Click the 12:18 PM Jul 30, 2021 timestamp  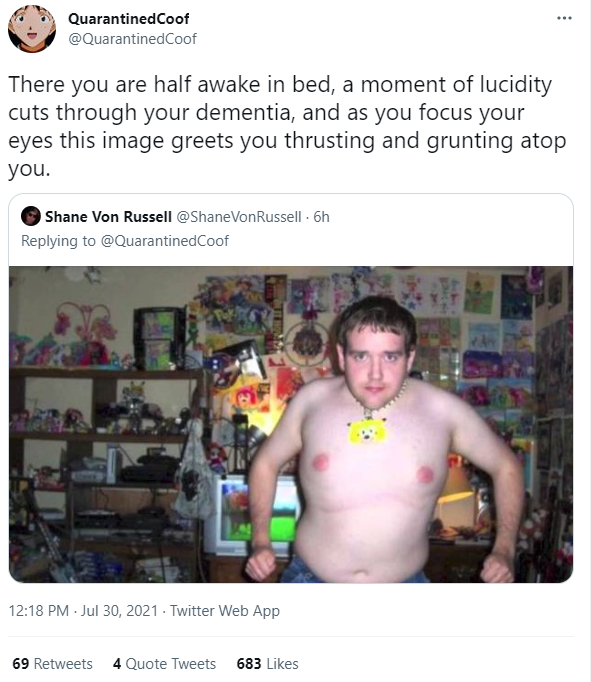[83, 611]
